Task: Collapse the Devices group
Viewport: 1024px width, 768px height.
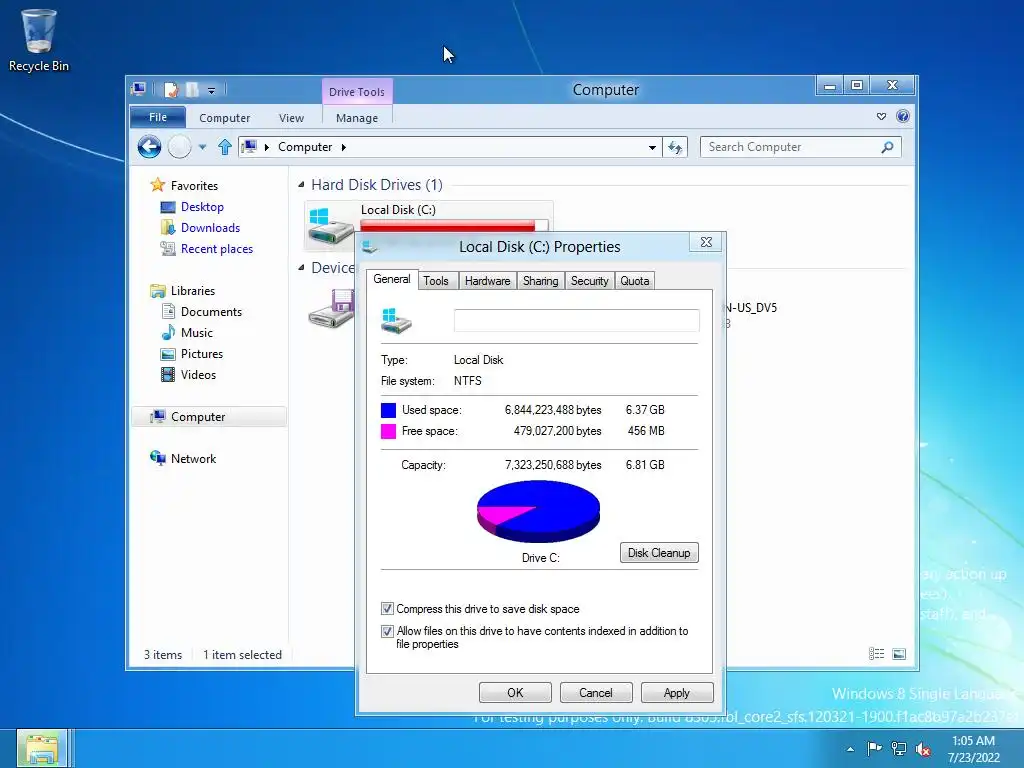Action: (301, 267)
